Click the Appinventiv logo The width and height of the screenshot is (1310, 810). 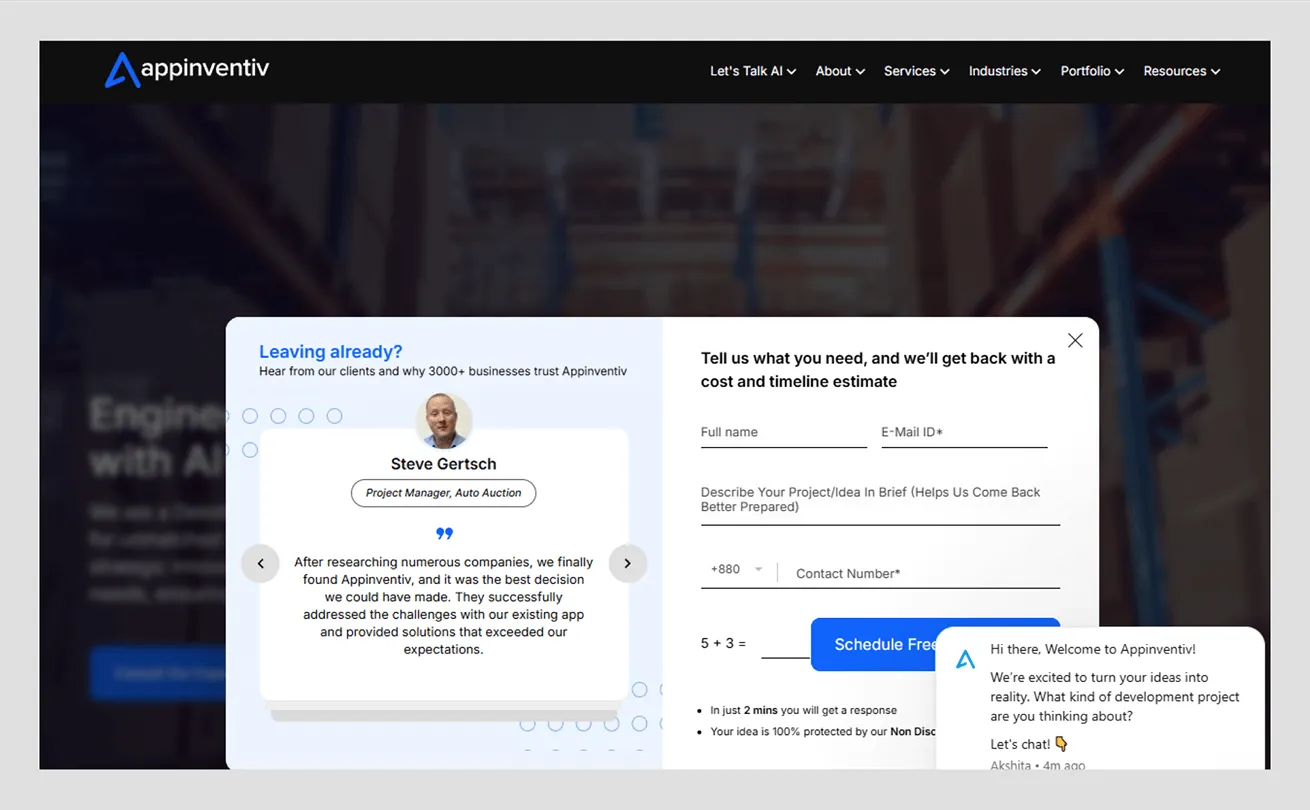187,70
